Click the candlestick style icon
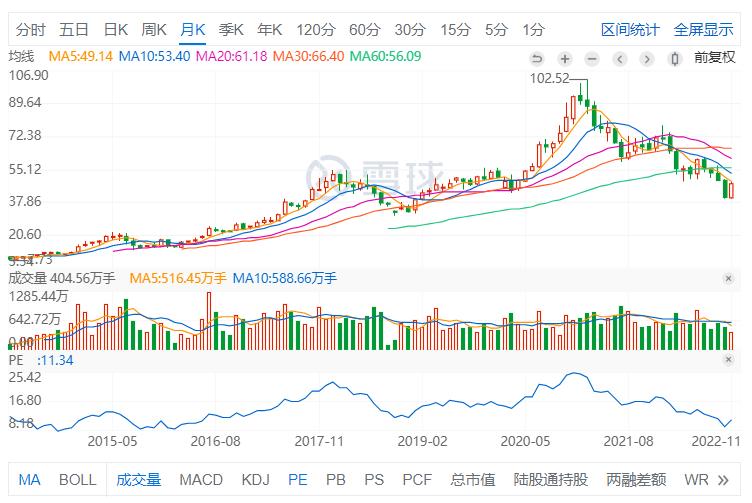The height and width of the screenshot is (503, 752). [x=677, y=58]
